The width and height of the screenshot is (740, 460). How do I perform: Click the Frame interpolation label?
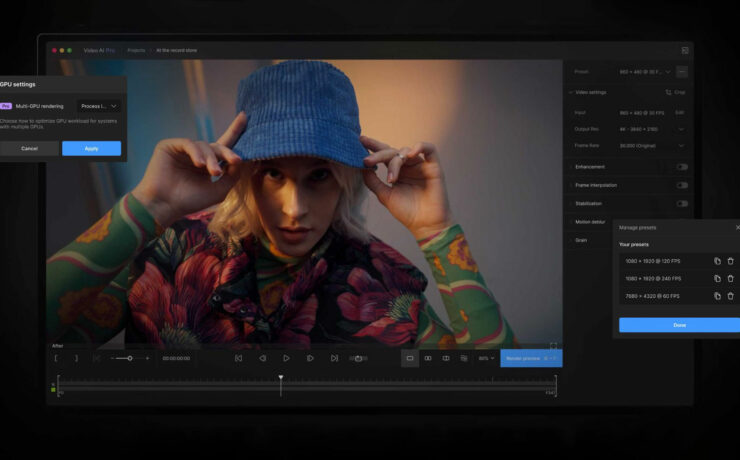point(596,185)
